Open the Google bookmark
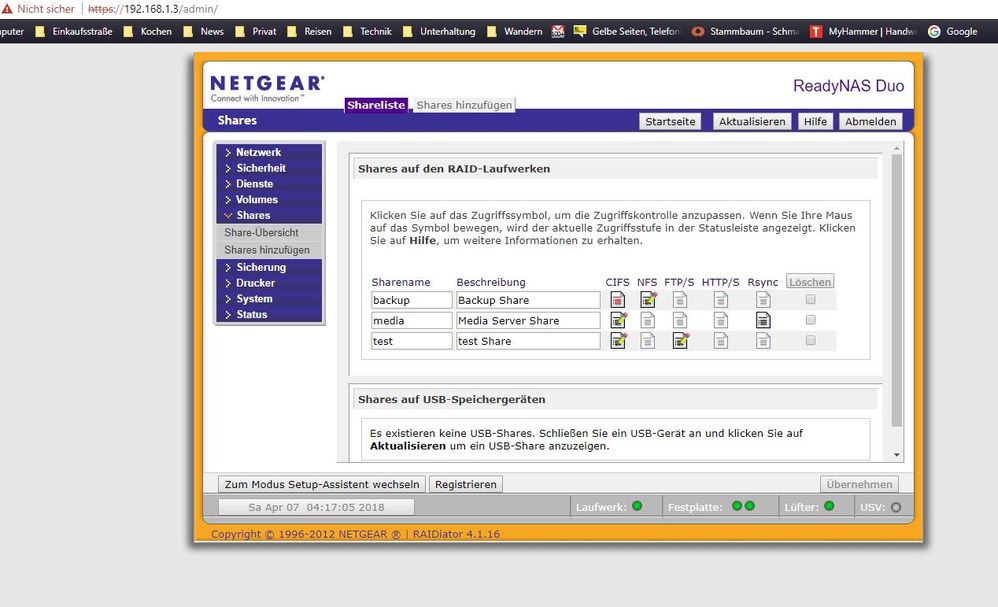Viewport: 998px width, 607px height. tap(952, 31)
